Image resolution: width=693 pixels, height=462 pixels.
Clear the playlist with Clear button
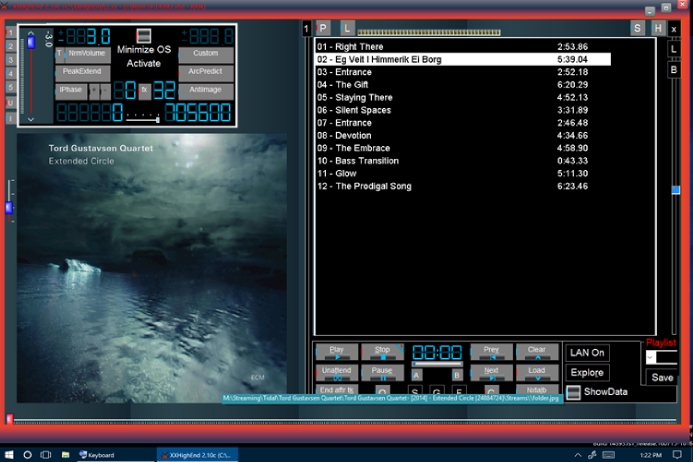tap(537, 352)
